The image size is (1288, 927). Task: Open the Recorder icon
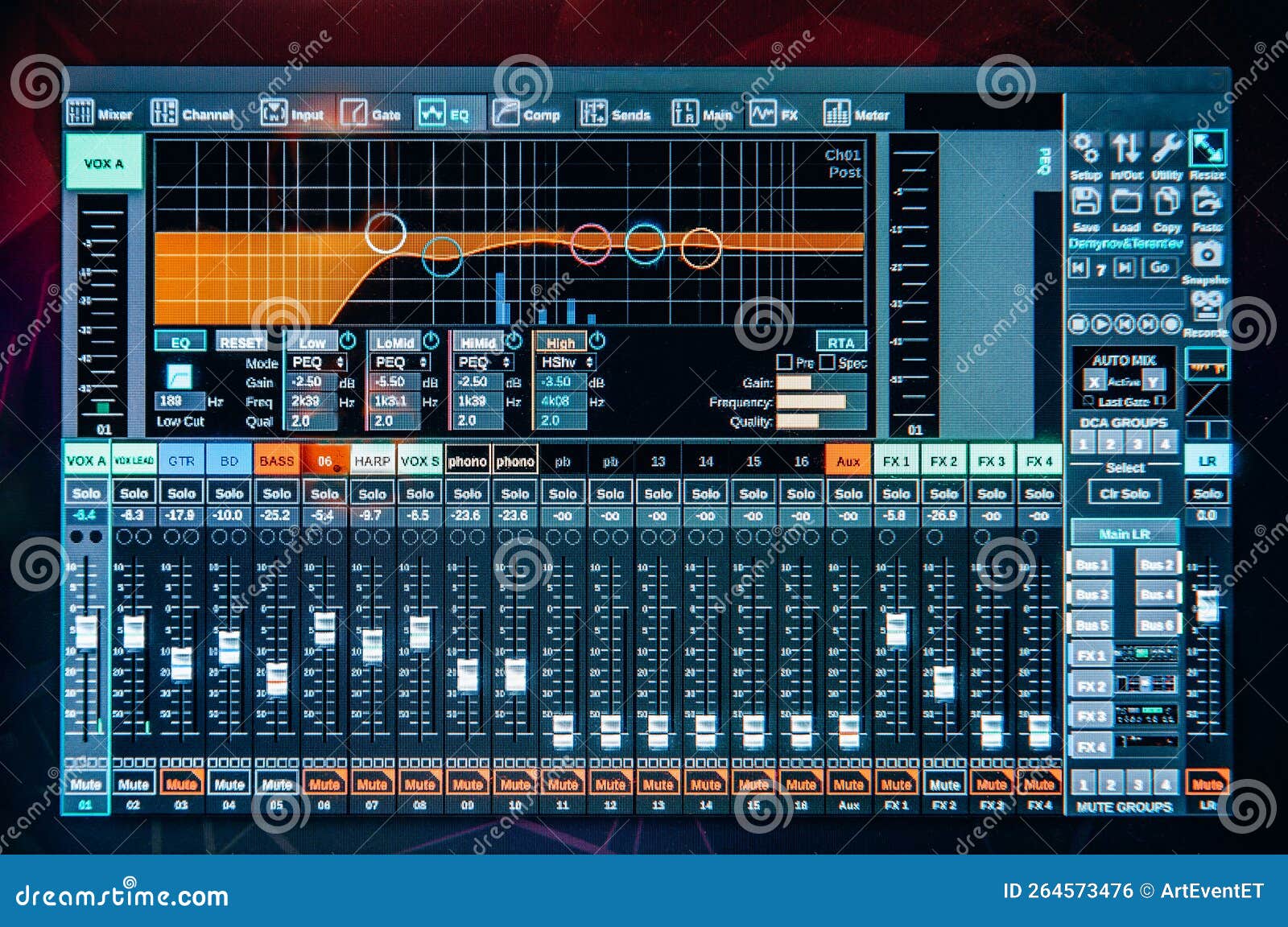[1207, 308]
